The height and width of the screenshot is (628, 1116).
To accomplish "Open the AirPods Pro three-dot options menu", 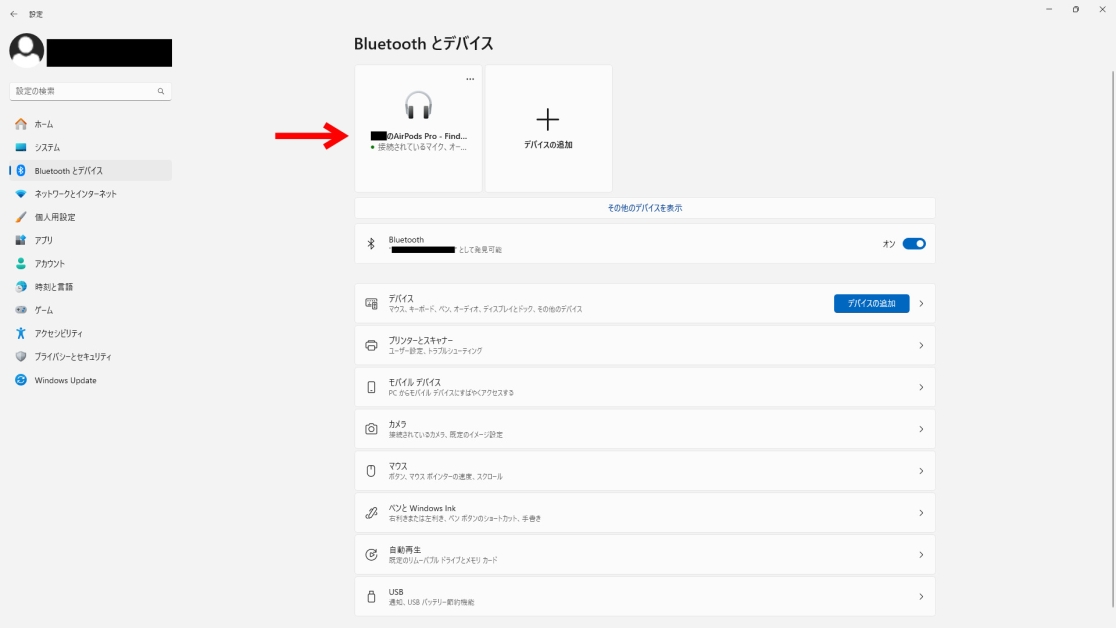I will point(470,79).
